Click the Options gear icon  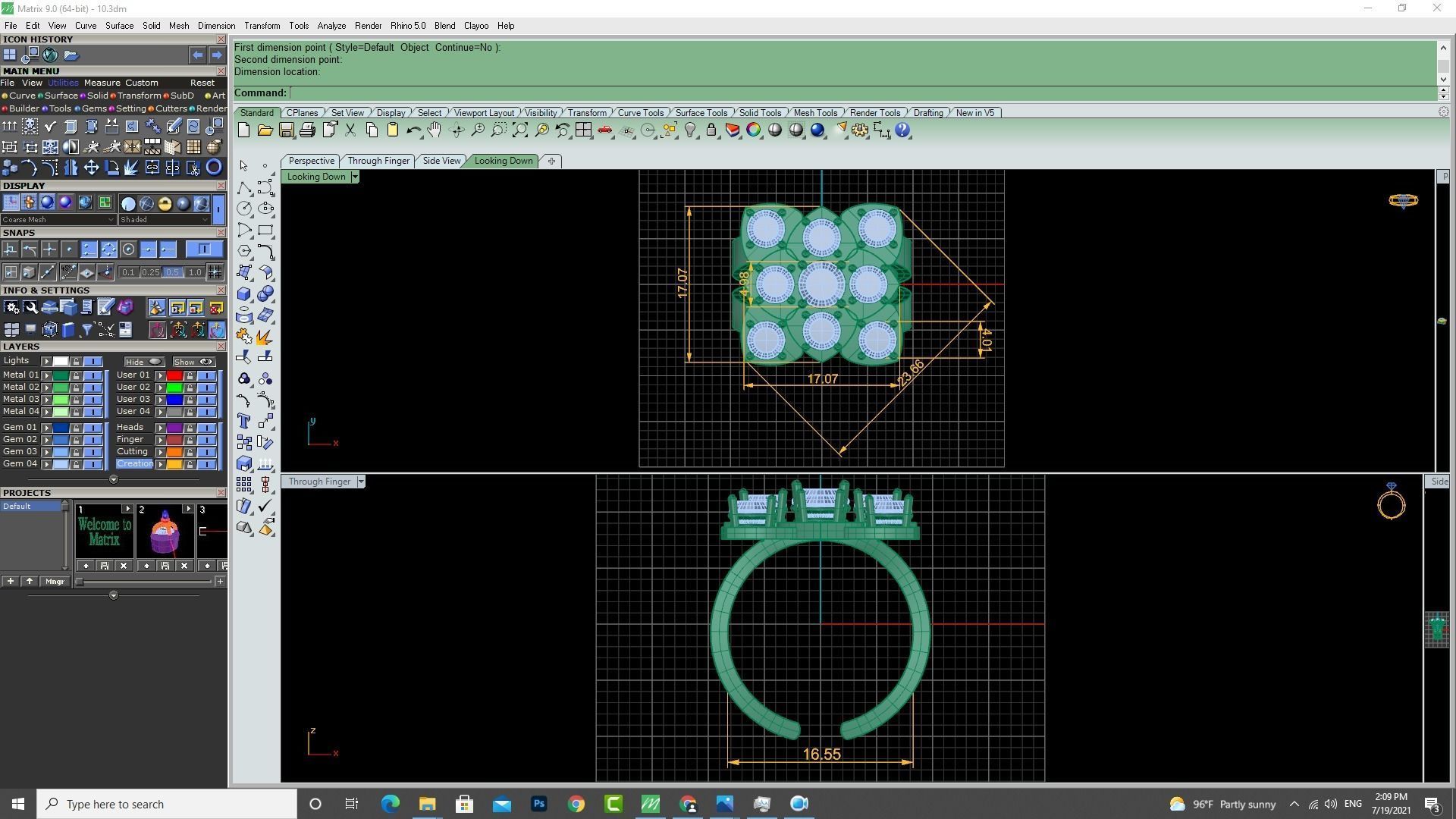pyautogui.click(x=860, y=130)
